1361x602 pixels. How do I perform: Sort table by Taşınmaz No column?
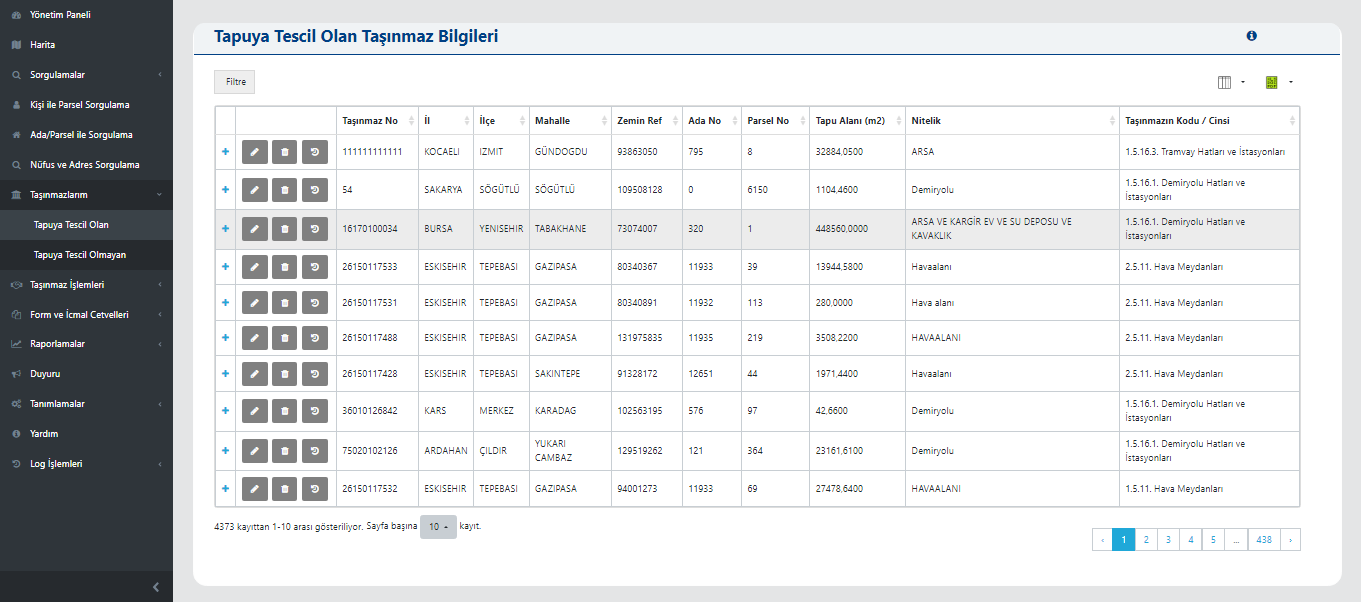coord(370,121)
